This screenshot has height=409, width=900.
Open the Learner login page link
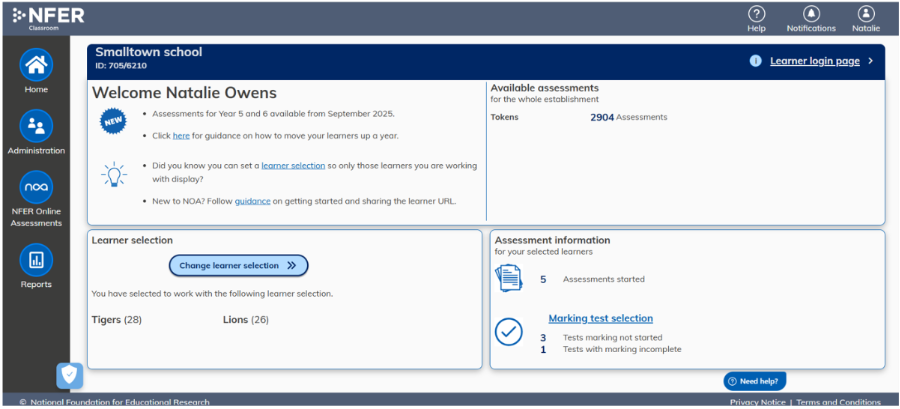click(814, 61)
